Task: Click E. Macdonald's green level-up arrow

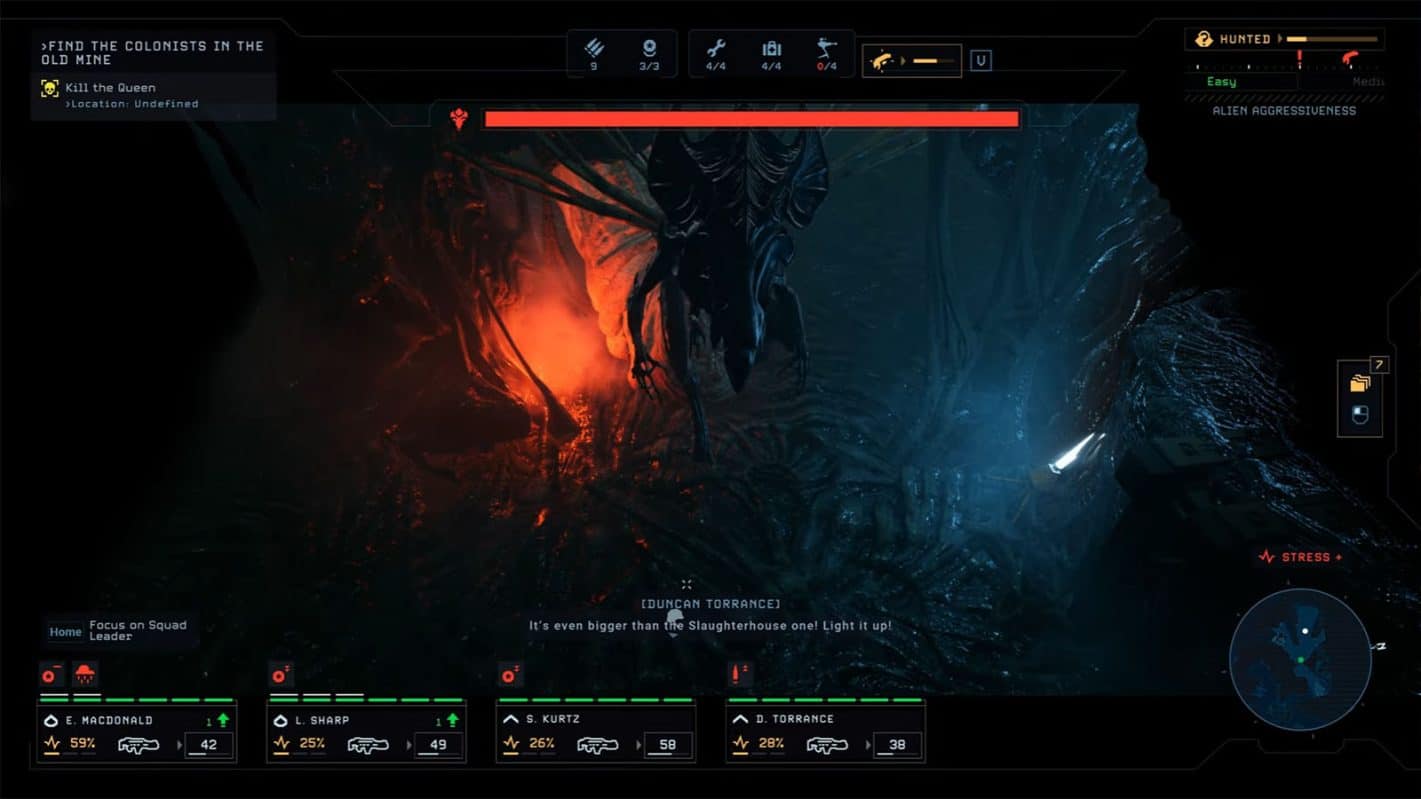Action: point(223,719)
